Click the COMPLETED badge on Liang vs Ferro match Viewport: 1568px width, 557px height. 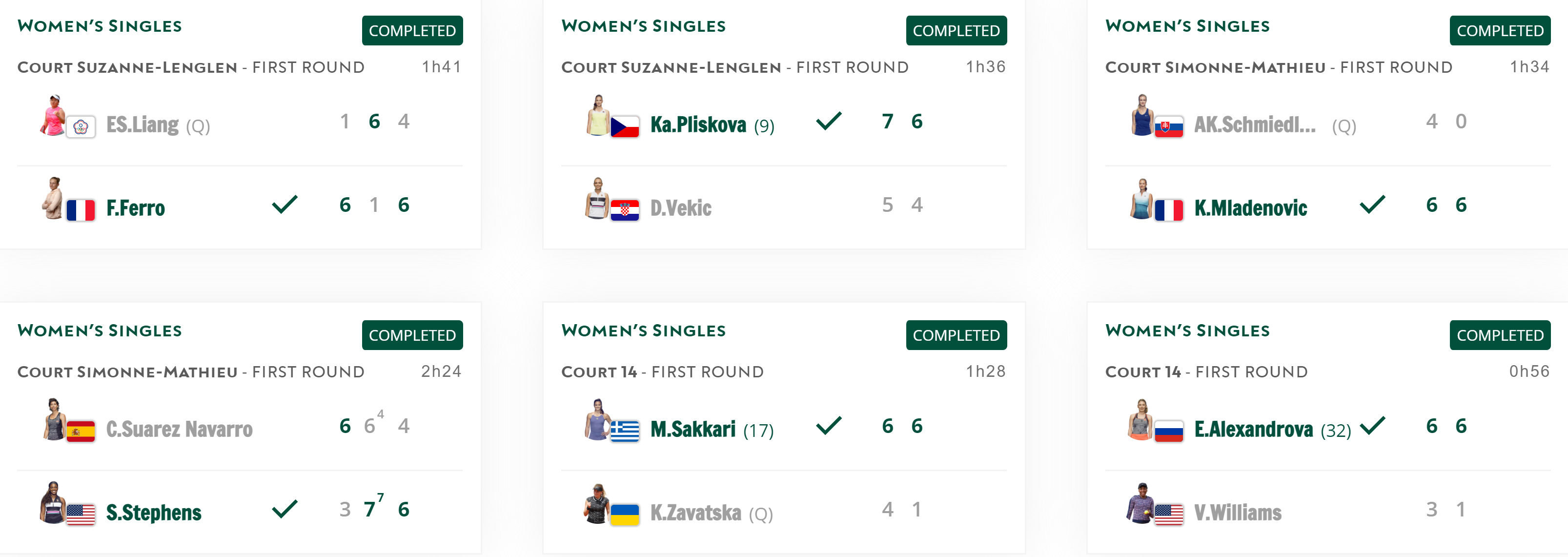tap(412, 30)
